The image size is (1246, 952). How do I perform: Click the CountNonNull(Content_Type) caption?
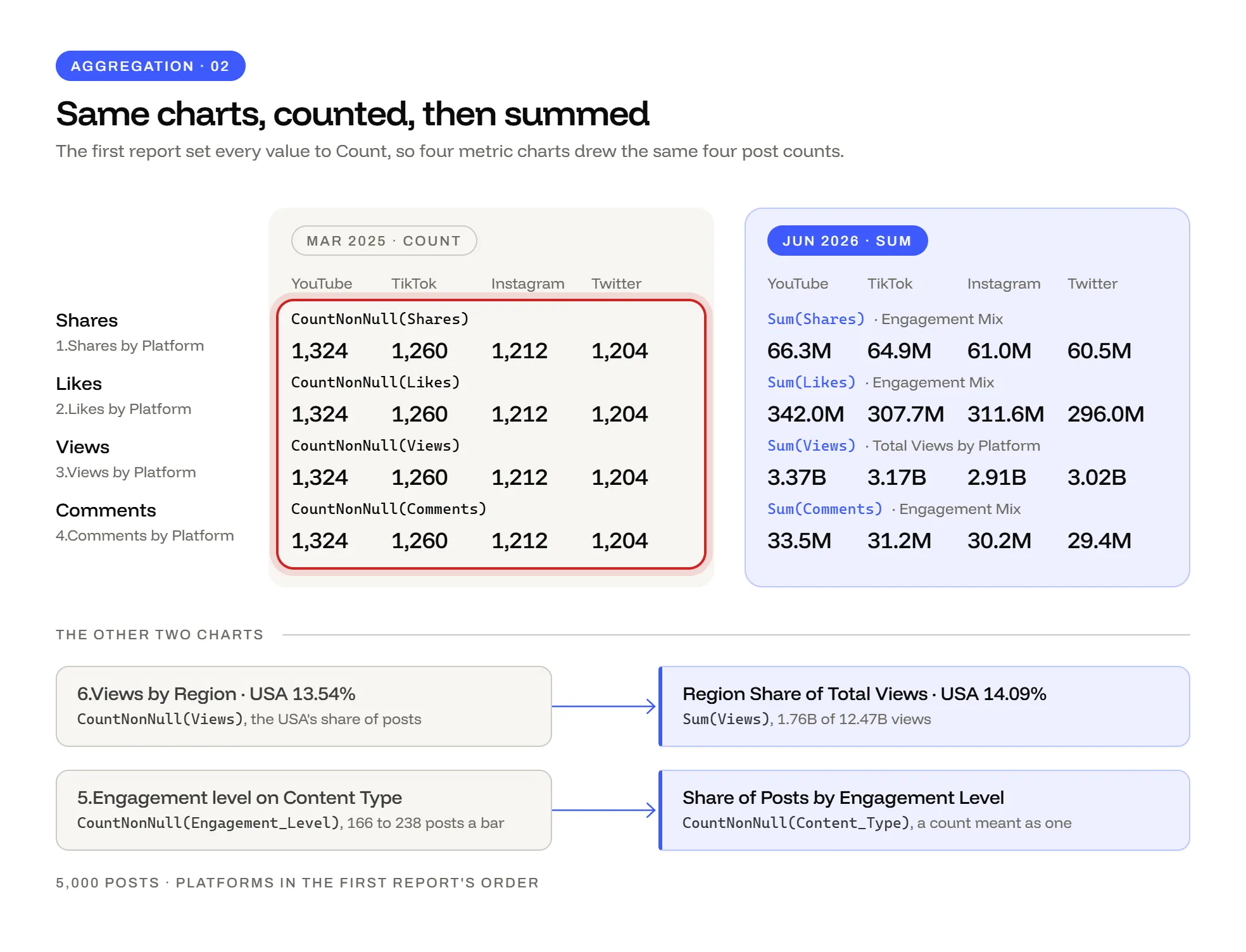coord(796,823)
